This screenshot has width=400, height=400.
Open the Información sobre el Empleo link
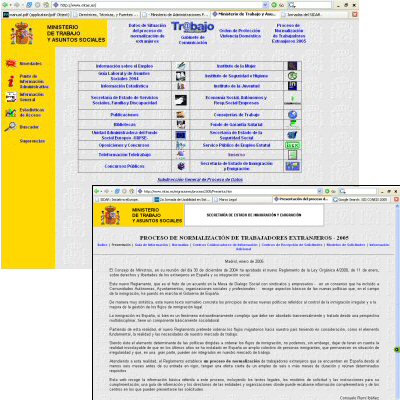coord(125,66)
